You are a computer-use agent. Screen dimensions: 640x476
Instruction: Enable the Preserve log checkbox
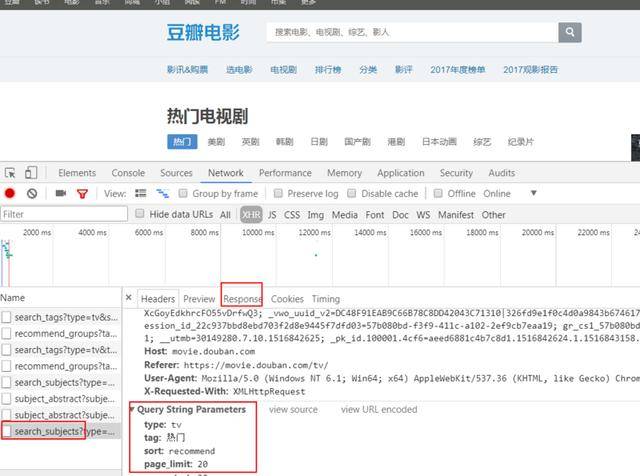click(x=278, y=193)
